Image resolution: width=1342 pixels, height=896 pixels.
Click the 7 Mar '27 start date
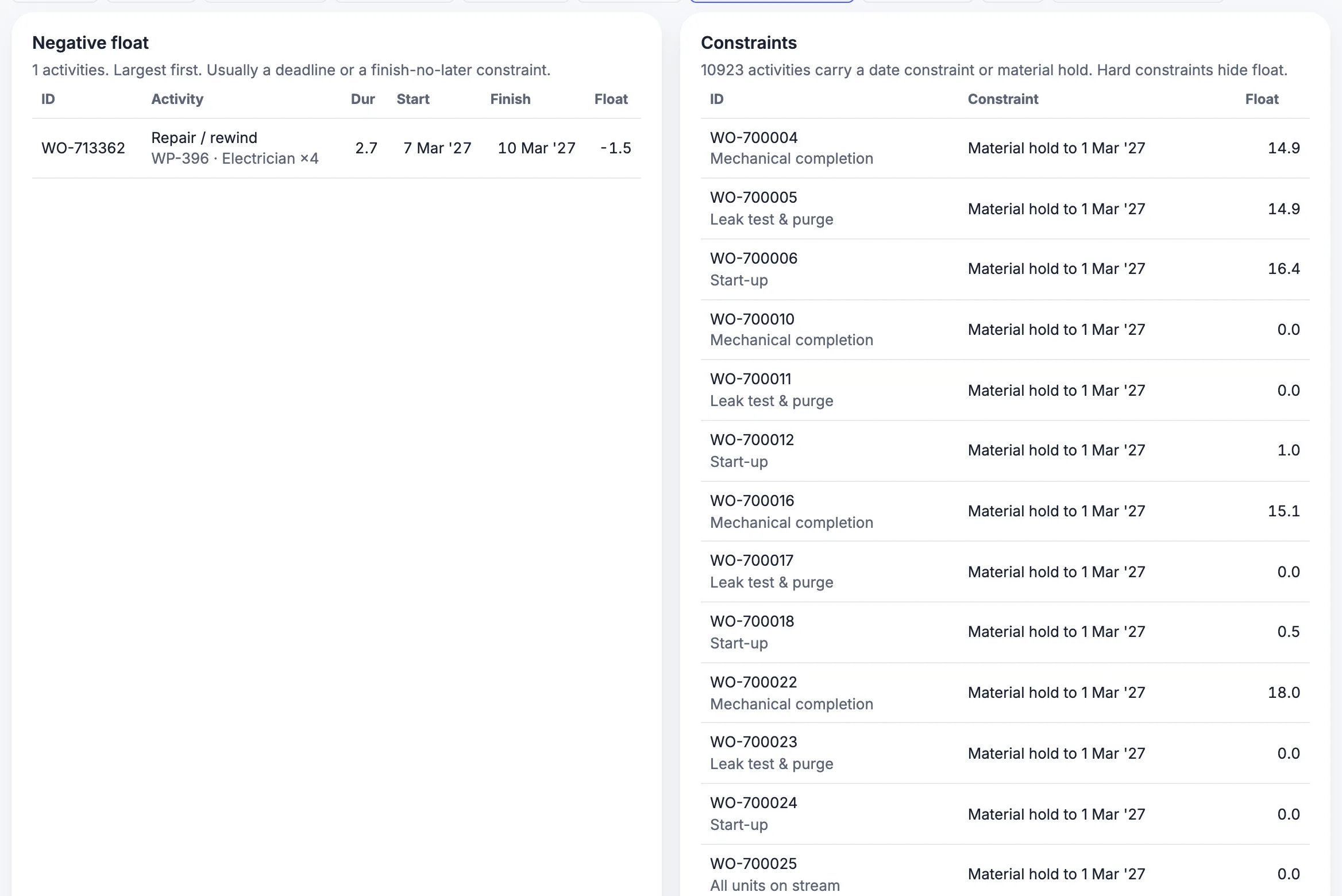pyautogui.click(x=437, y=148)
